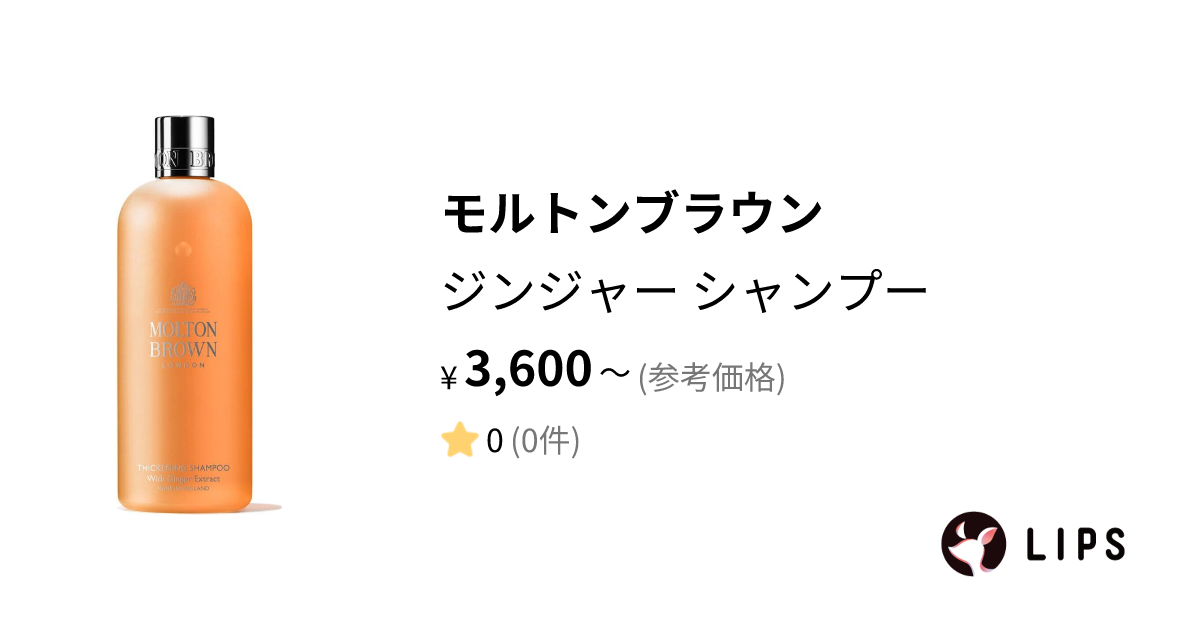Click the LIPS wordmark text
The height and width of the screenshot is (630, 1200).
coord(1075,543)
